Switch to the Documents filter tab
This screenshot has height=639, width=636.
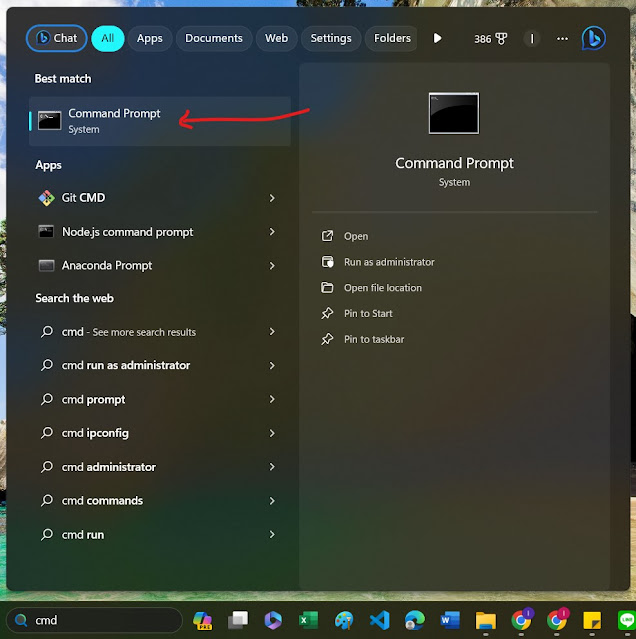tap(214, 38)
